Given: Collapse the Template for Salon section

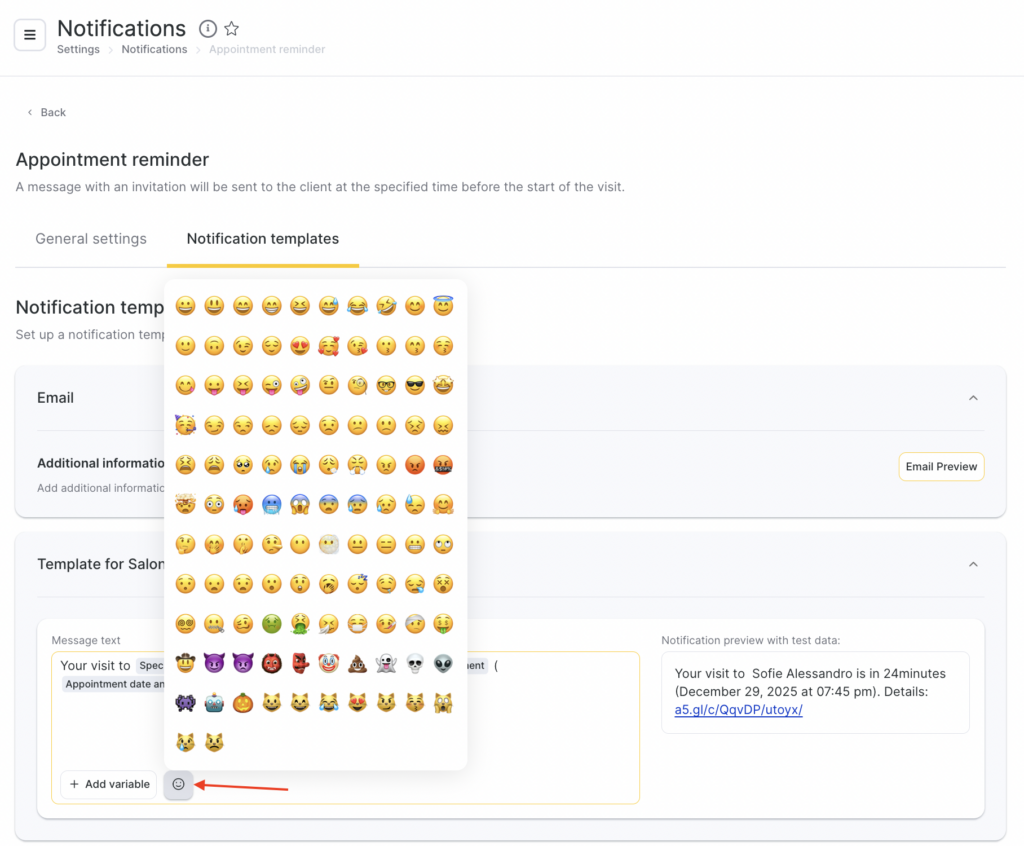Looking at the screenshot, I should tap(973, 564).
